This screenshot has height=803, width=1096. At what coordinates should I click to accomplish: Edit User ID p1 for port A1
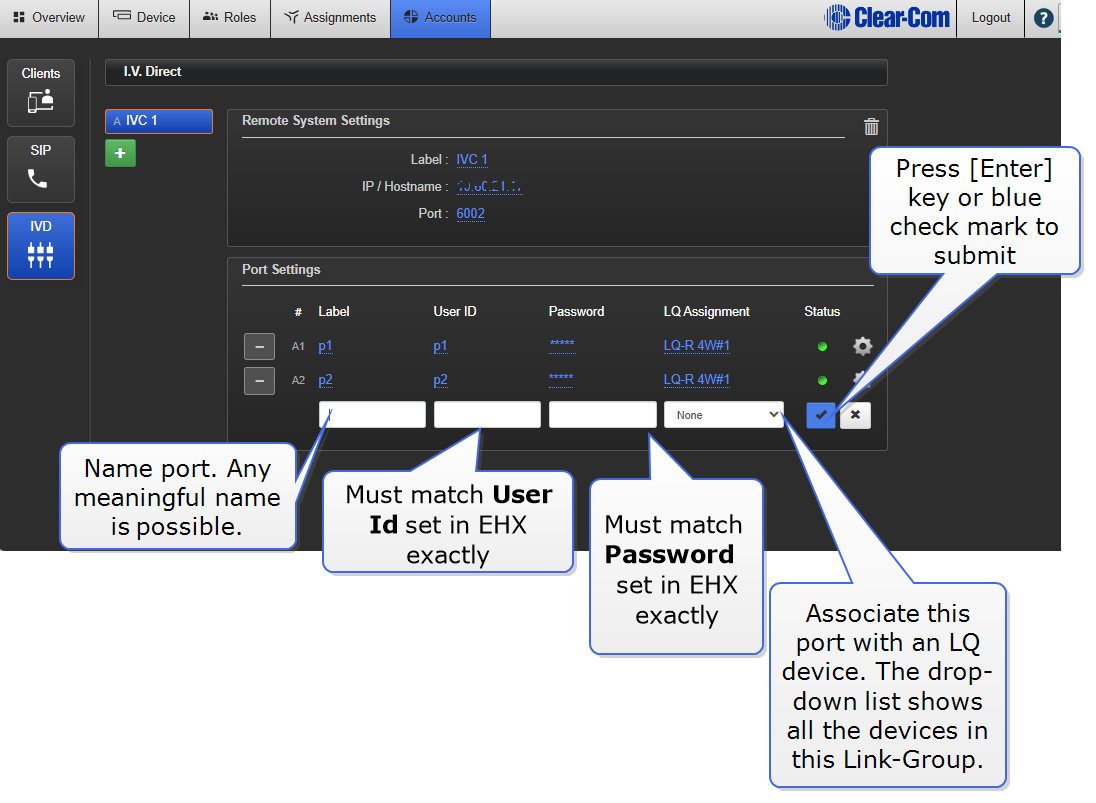[440, 346]
